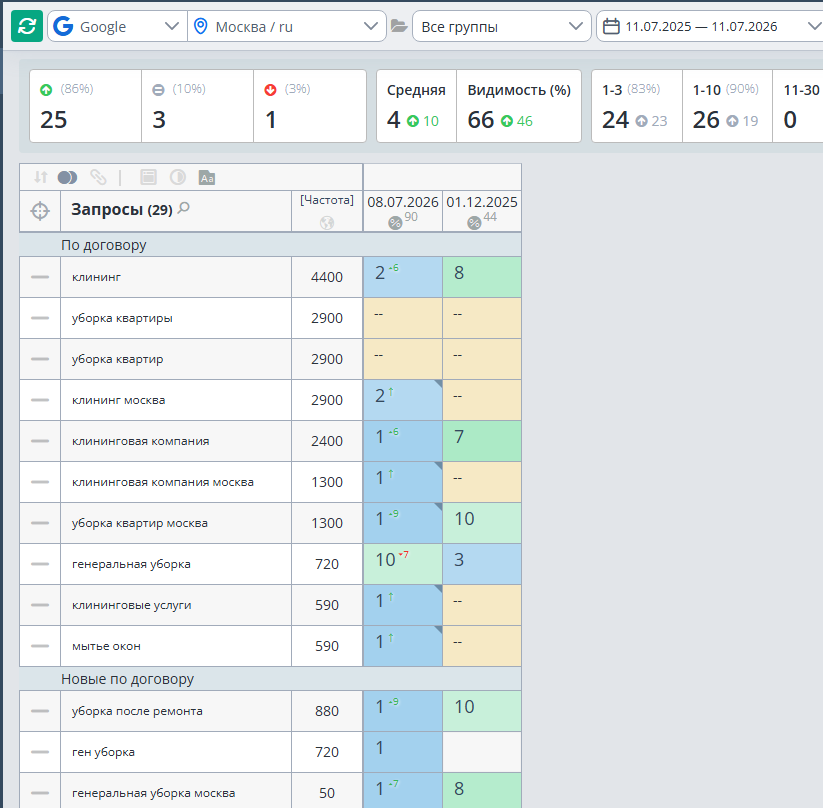Select the 08.07.2026 date column header
The height and width of the screenshot is (808, 823).
tap(403, 211)
